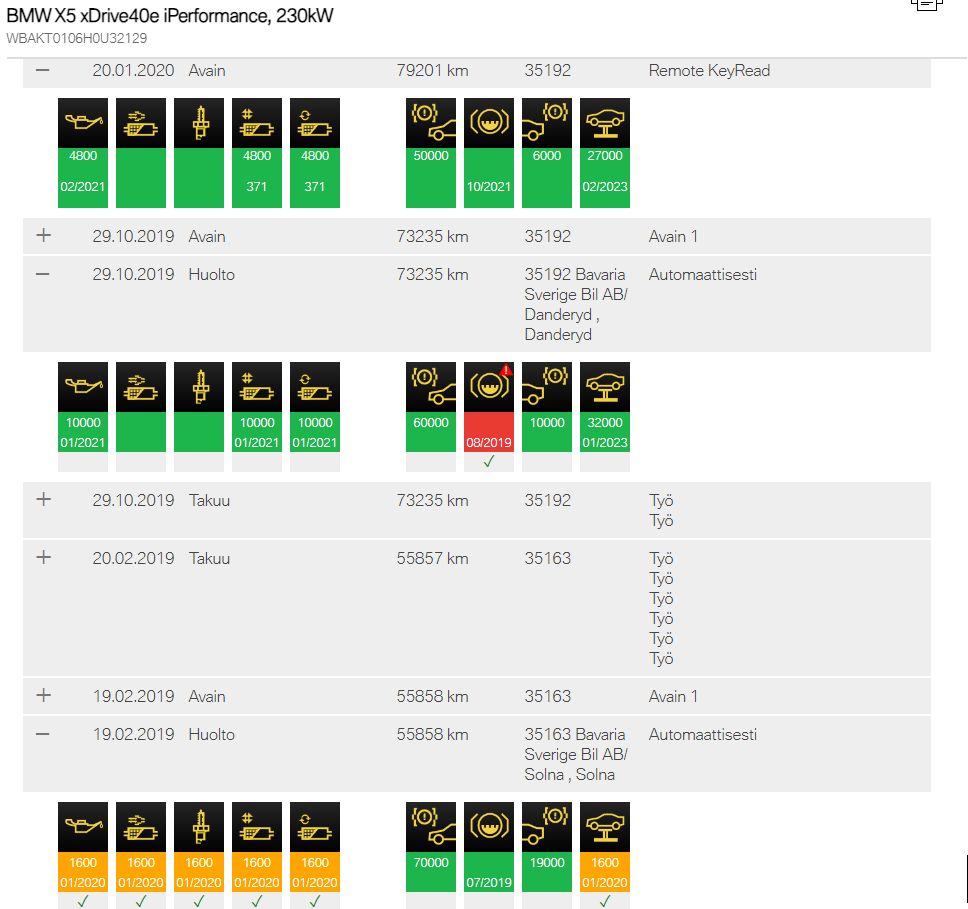This screenshot has height=909, width=968.
Task: Expand the 20.02.2019 Takuu entry
Action: click(x=43, y=557)
